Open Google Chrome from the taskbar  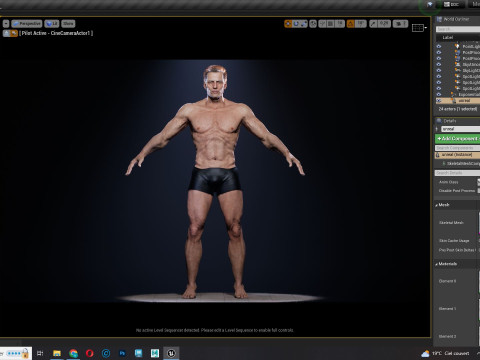pos(73,353)
